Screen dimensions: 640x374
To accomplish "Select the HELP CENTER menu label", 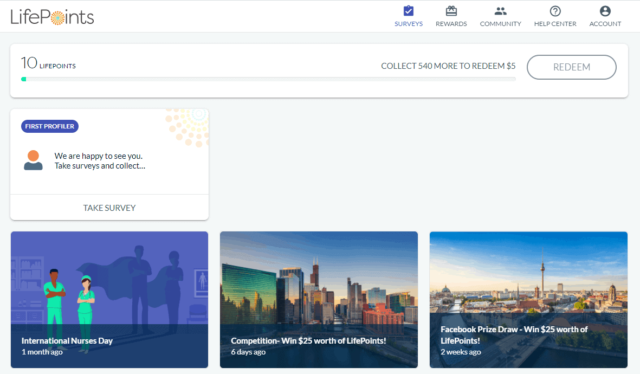I will coord(555,24).
